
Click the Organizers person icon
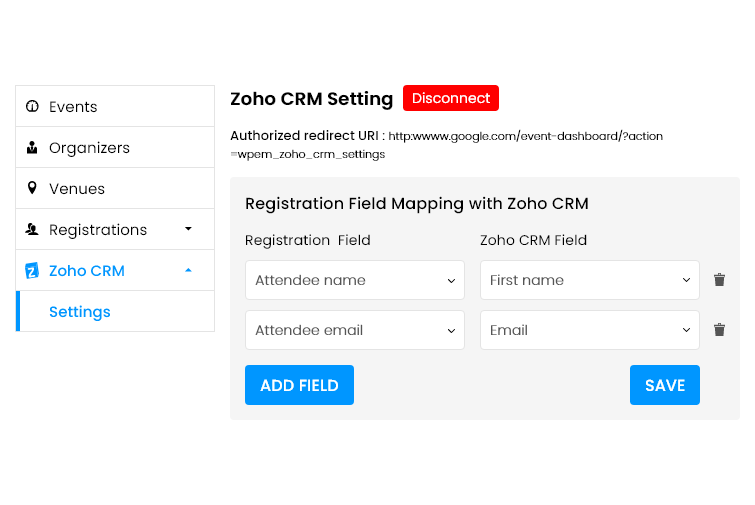[32, 147]
